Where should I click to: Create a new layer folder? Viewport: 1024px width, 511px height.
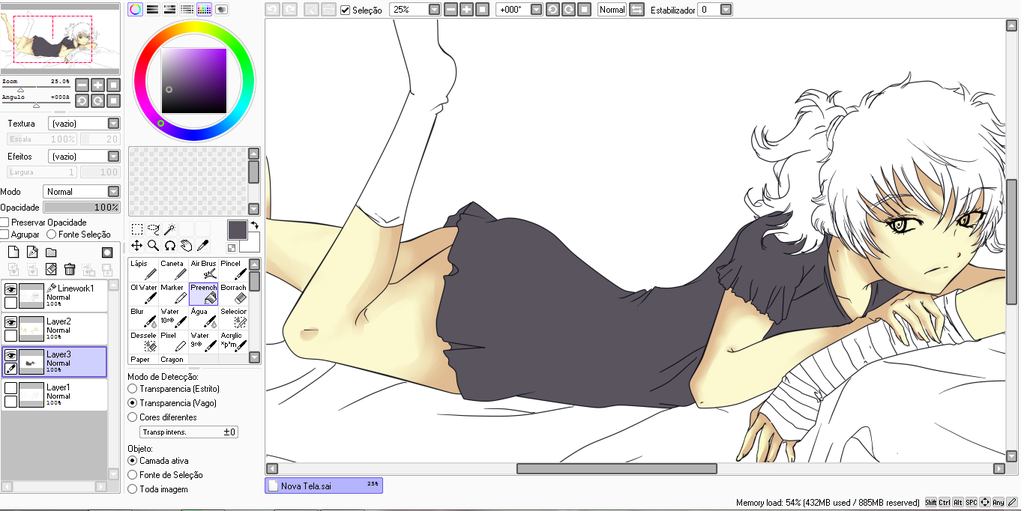tap(51, 252)
